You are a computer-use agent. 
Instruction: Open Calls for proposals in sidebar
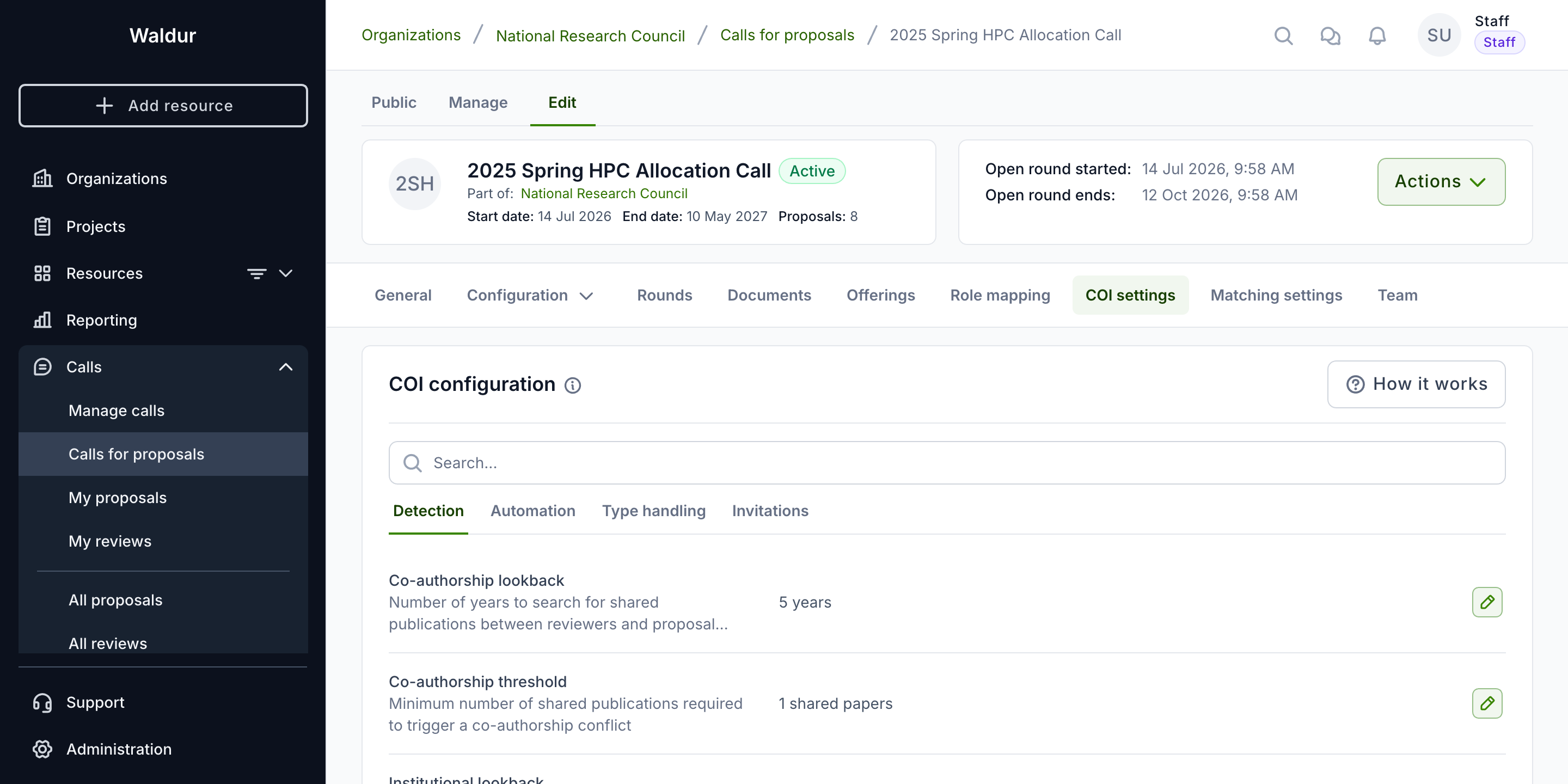163,454
